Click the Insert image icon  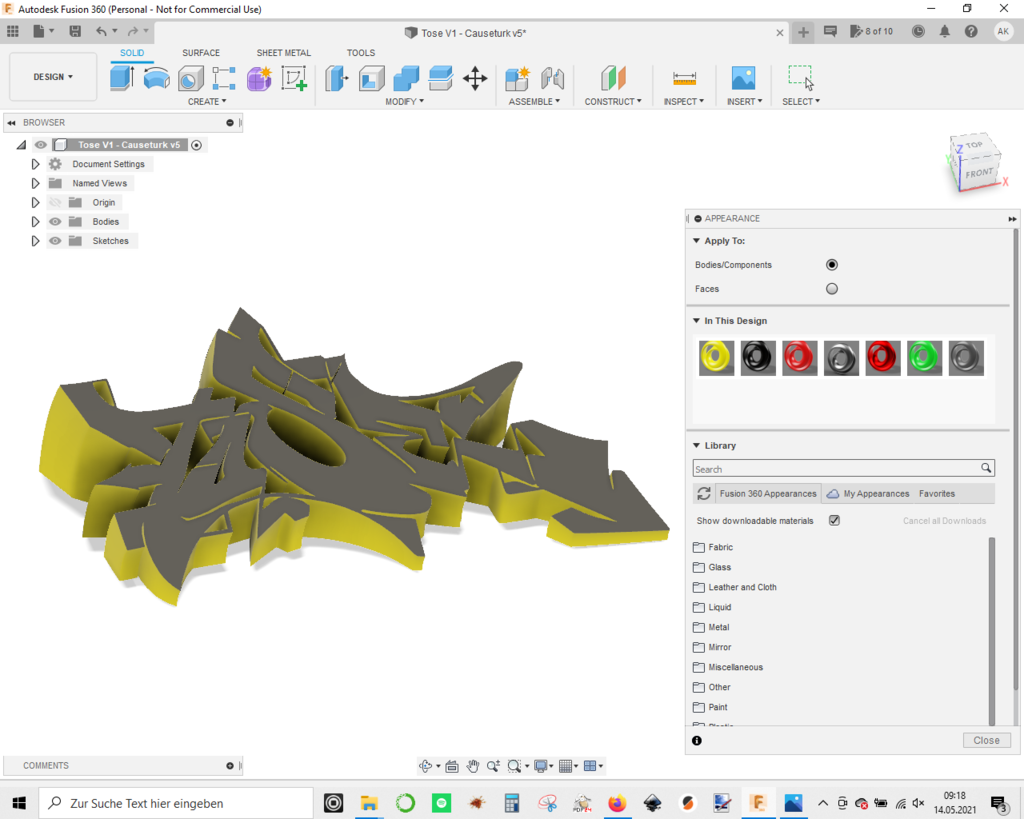[743, 78]
